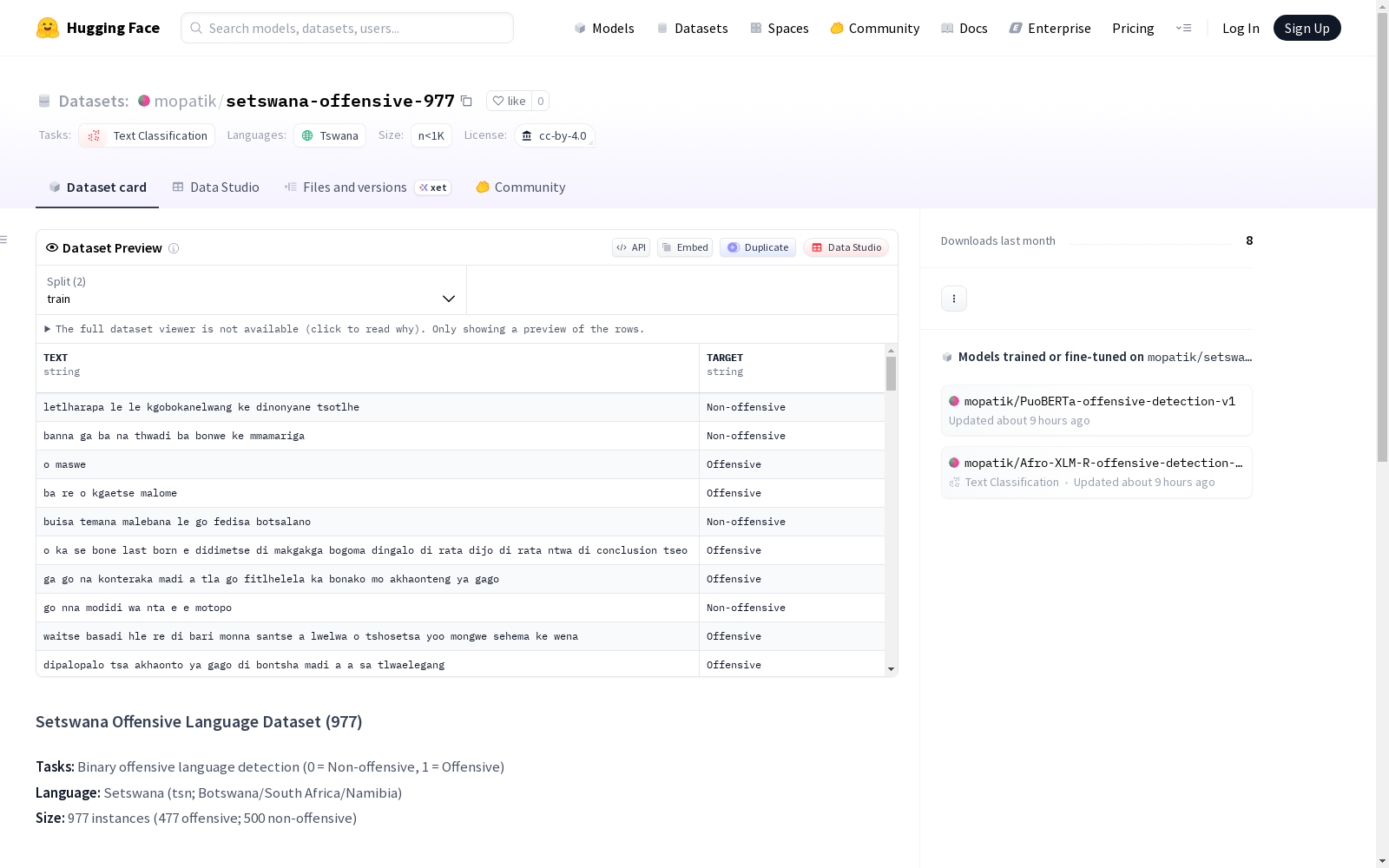Switch to the Data Studio tab
The height and width of the screenshot is (868, 1389).
point(216,187)
